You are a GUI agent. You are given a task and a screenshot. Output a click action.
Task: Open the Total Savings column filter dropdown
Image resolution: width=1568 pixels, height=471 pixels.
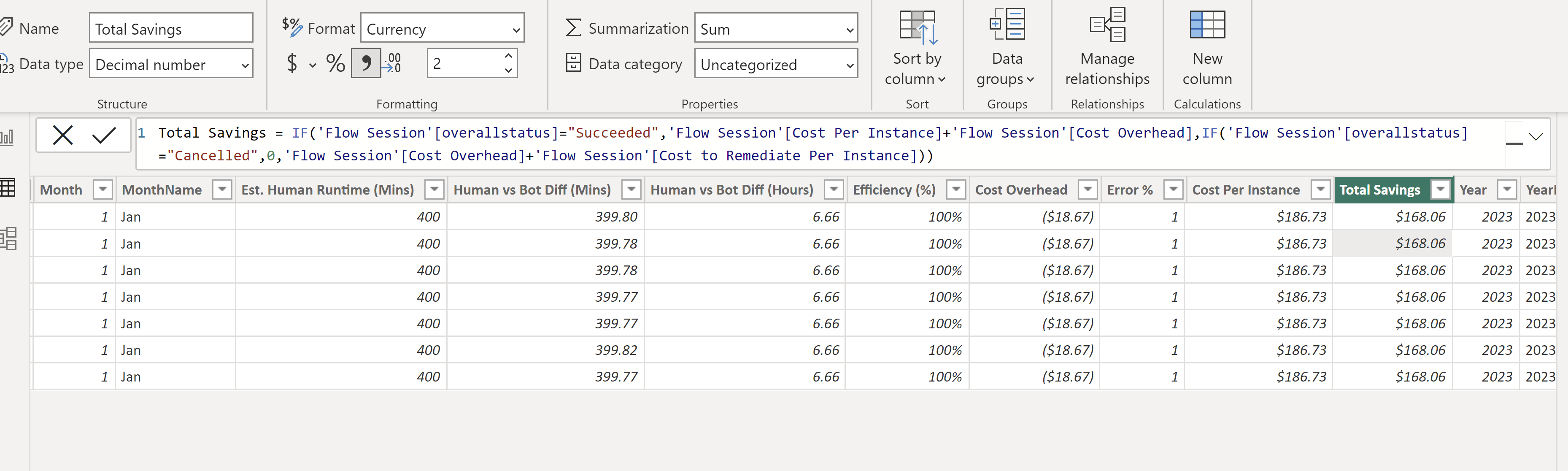coord(1440,189)
